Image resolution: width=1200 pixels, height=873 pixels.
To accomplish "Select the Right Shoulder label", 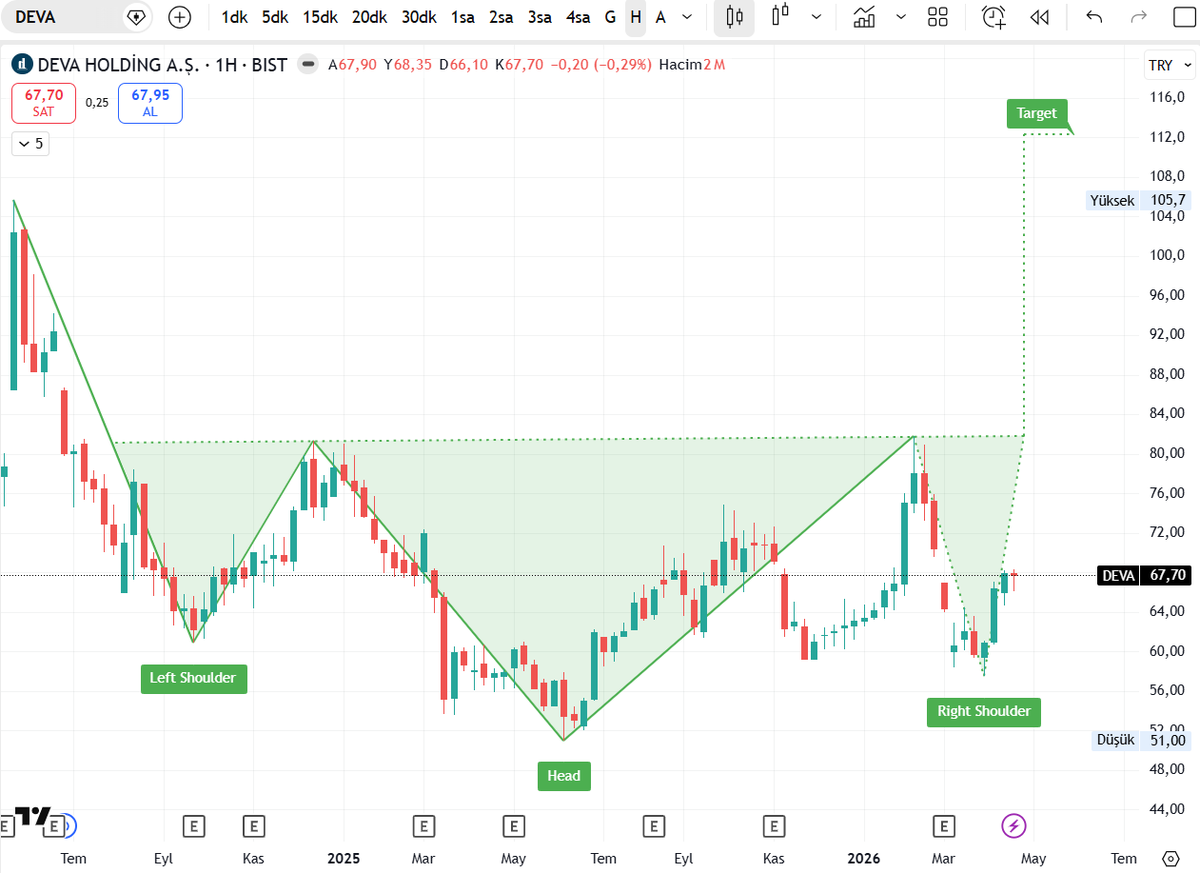I will 984,712.
